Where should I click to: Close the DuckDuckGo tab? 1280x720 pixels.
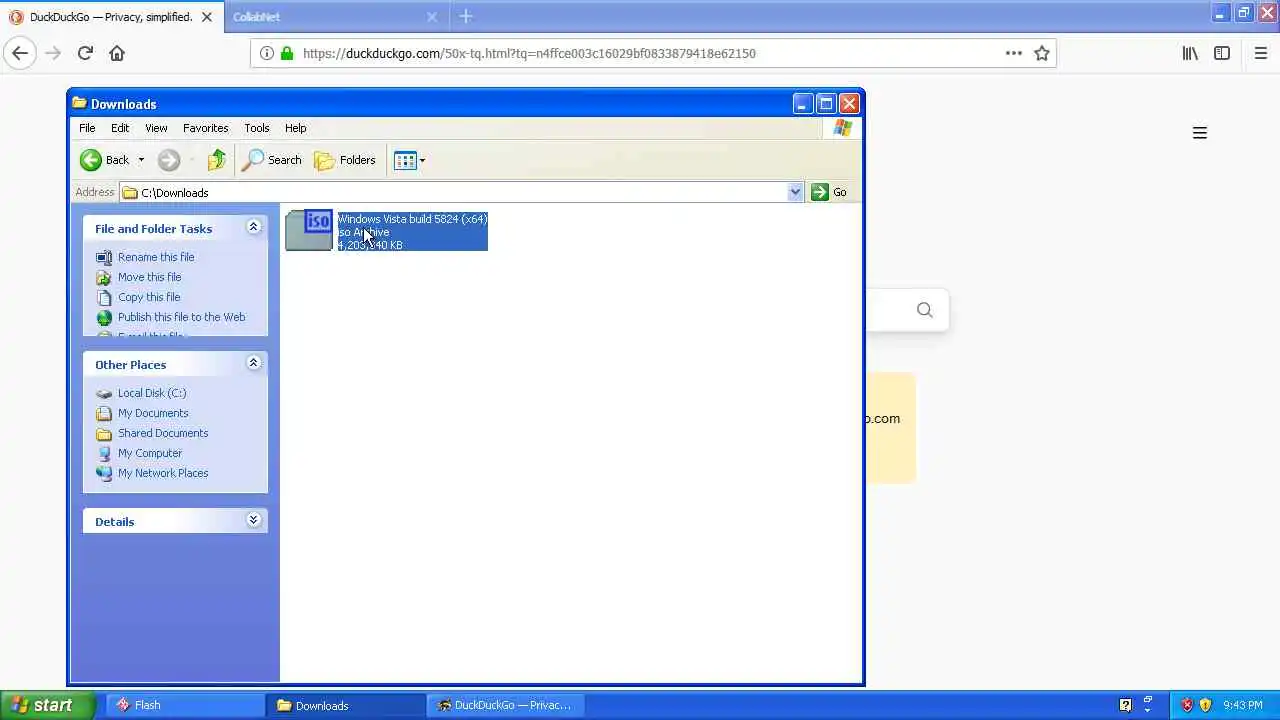click(x=207, y=17)
